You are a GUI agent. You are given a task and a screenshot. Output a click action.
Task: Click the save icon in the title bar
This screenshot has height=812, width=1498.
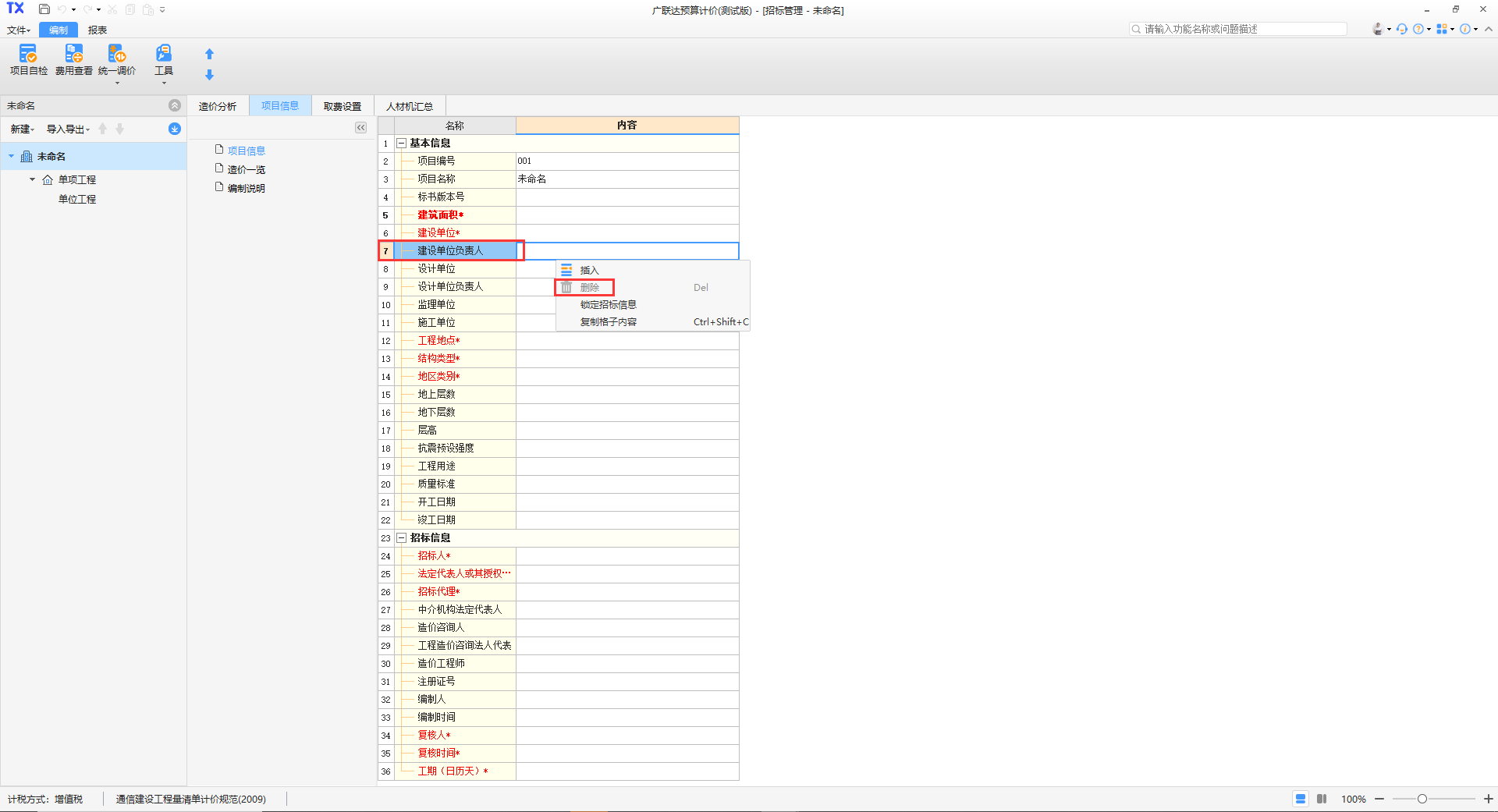tap(44, 9)
